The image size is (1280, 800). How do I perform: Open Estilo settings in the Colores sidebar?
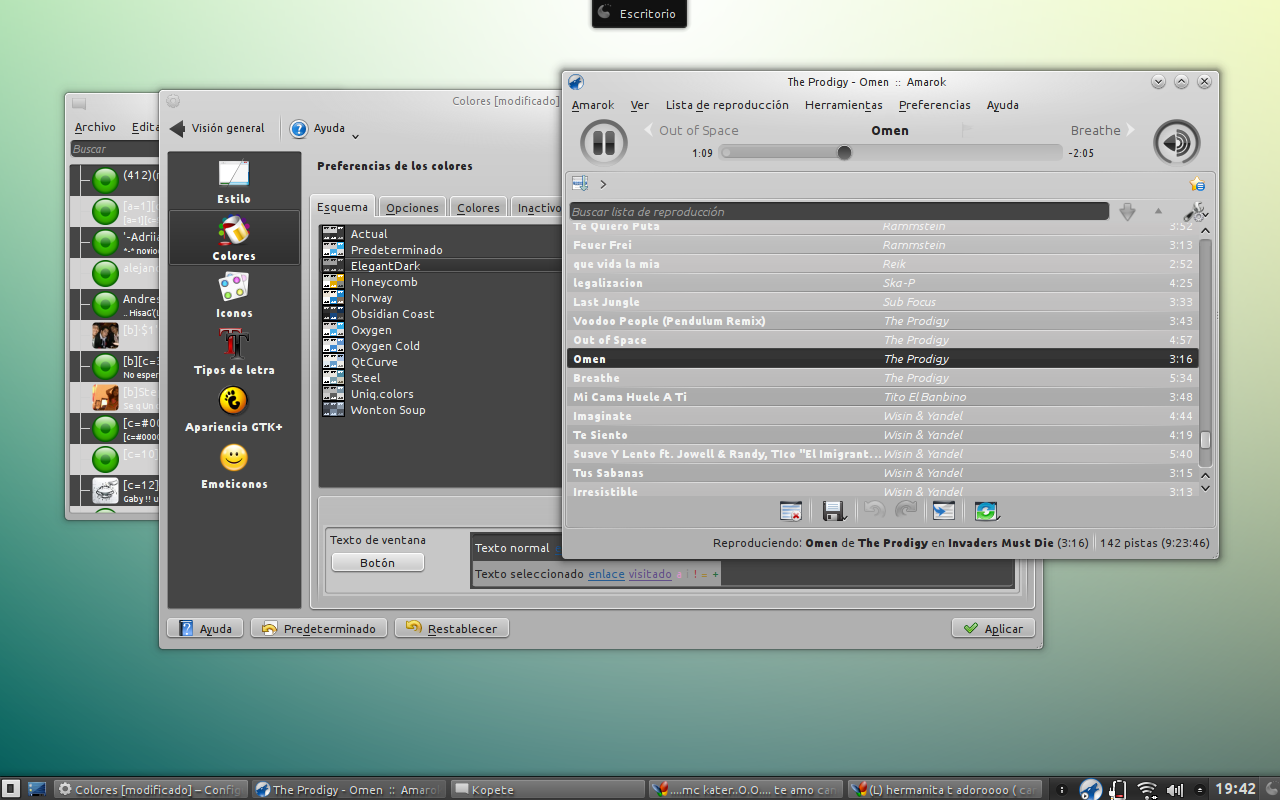[234, 182]
